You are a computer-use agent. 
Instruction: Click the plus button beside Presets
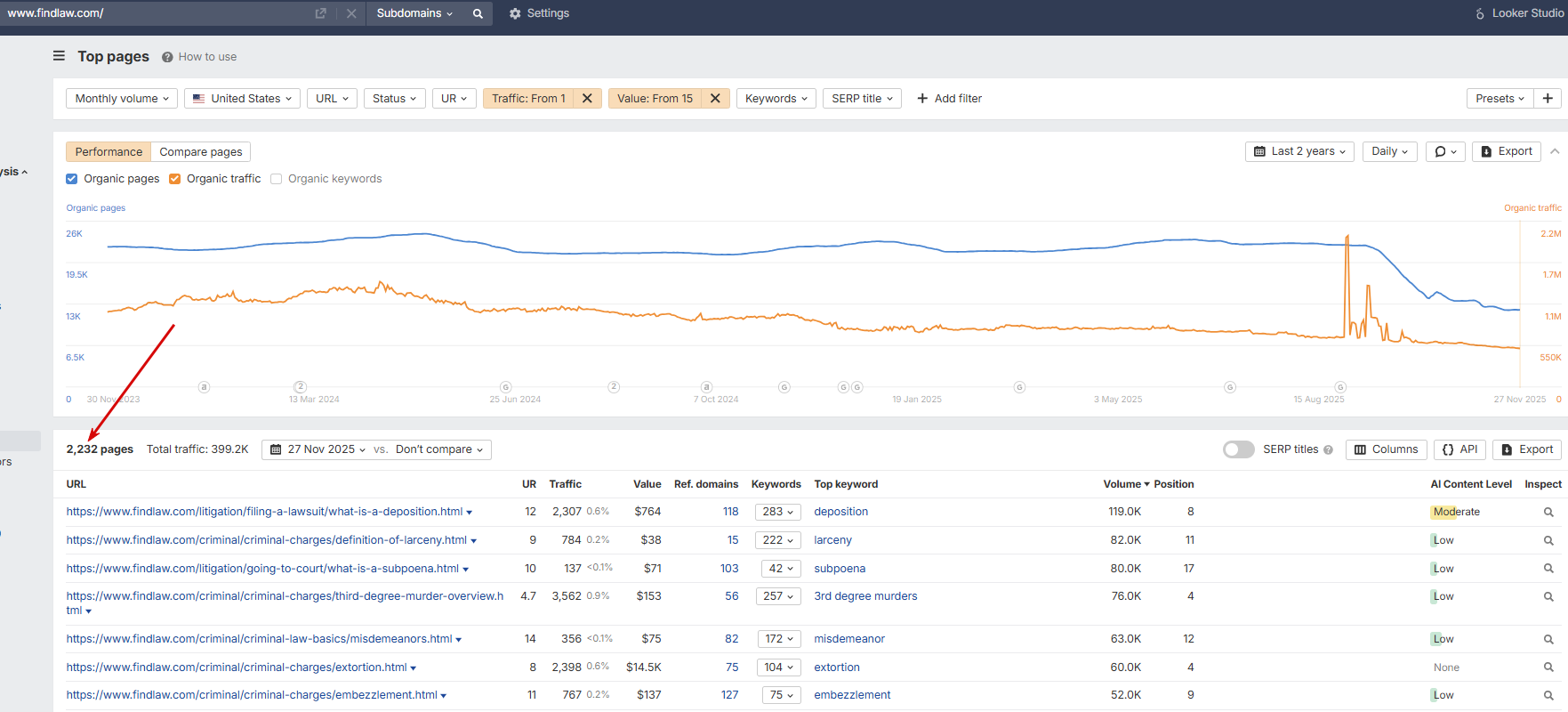pyautogui.click(x=1548, y=99)
